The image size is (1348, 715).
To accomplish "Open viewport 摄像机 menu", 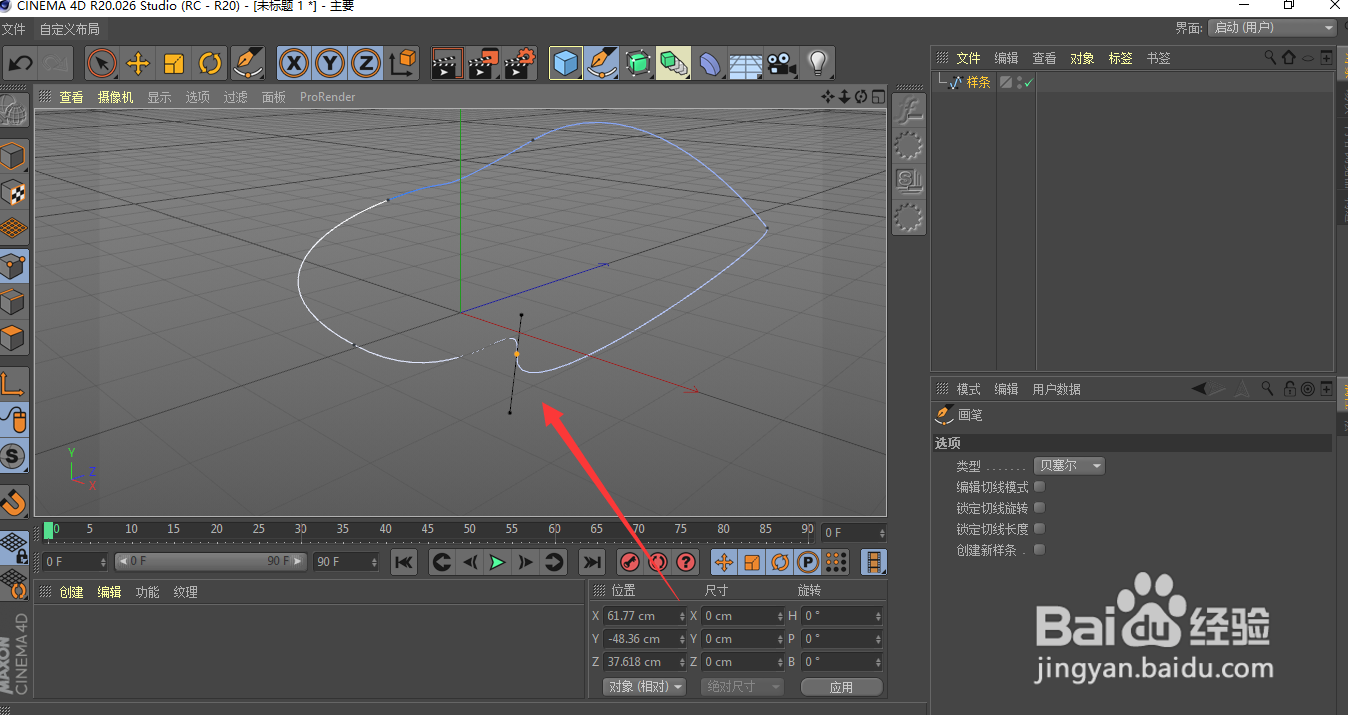I will click(x=115, y=97).
